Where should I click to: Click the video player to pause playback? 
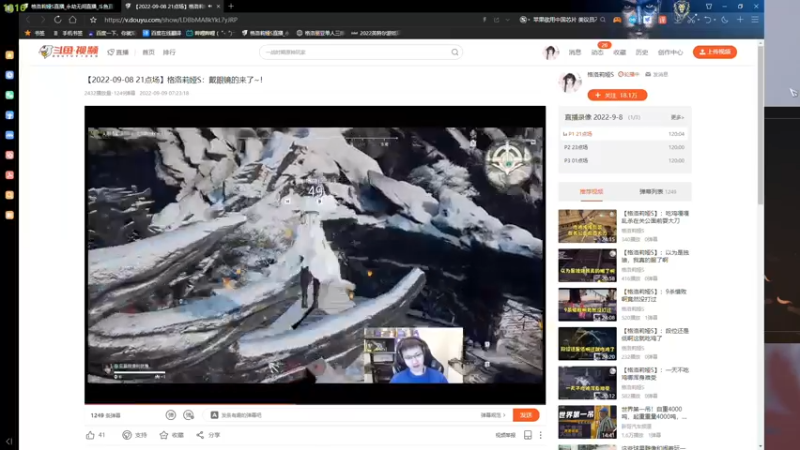pos(315,255)
